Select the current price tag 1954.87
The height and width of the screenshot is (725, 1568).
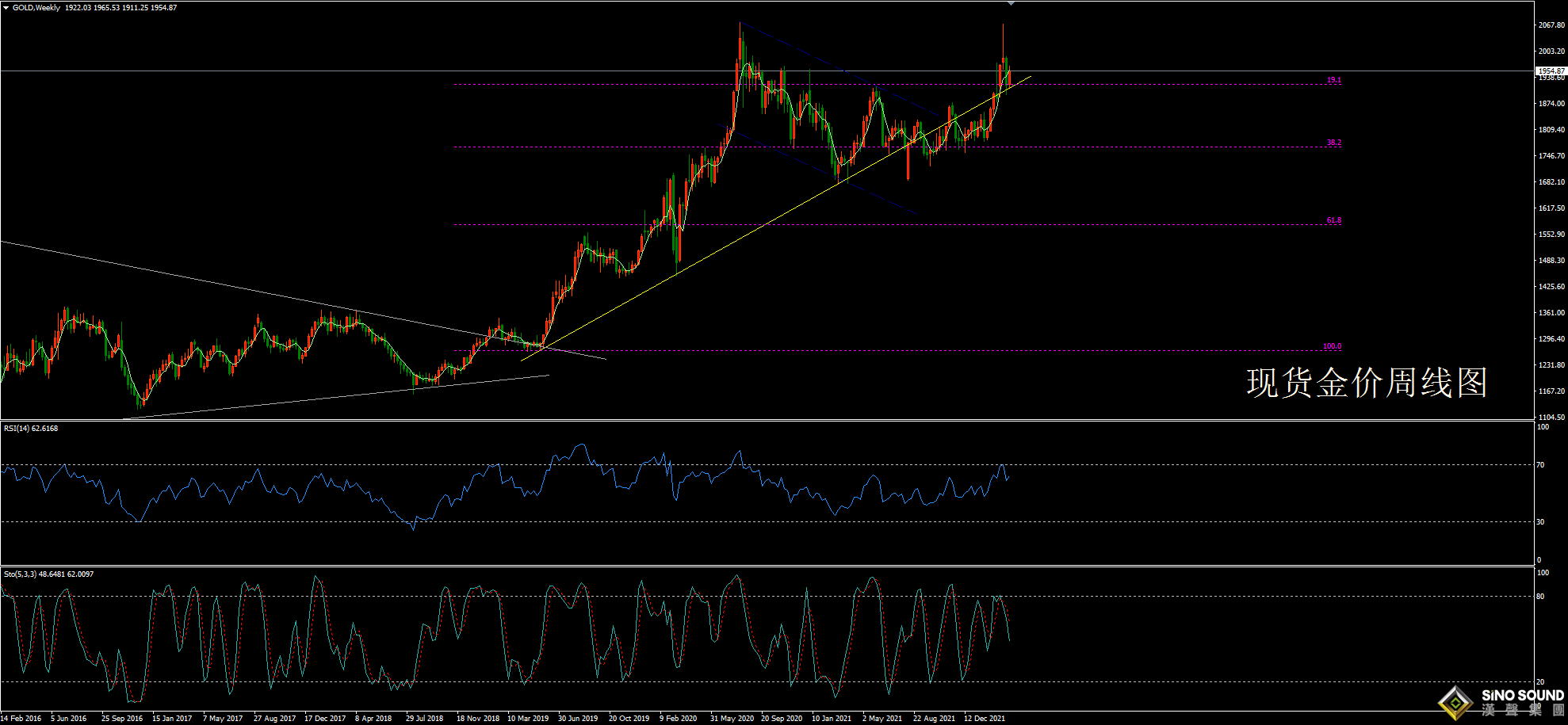coord(1551,71)
